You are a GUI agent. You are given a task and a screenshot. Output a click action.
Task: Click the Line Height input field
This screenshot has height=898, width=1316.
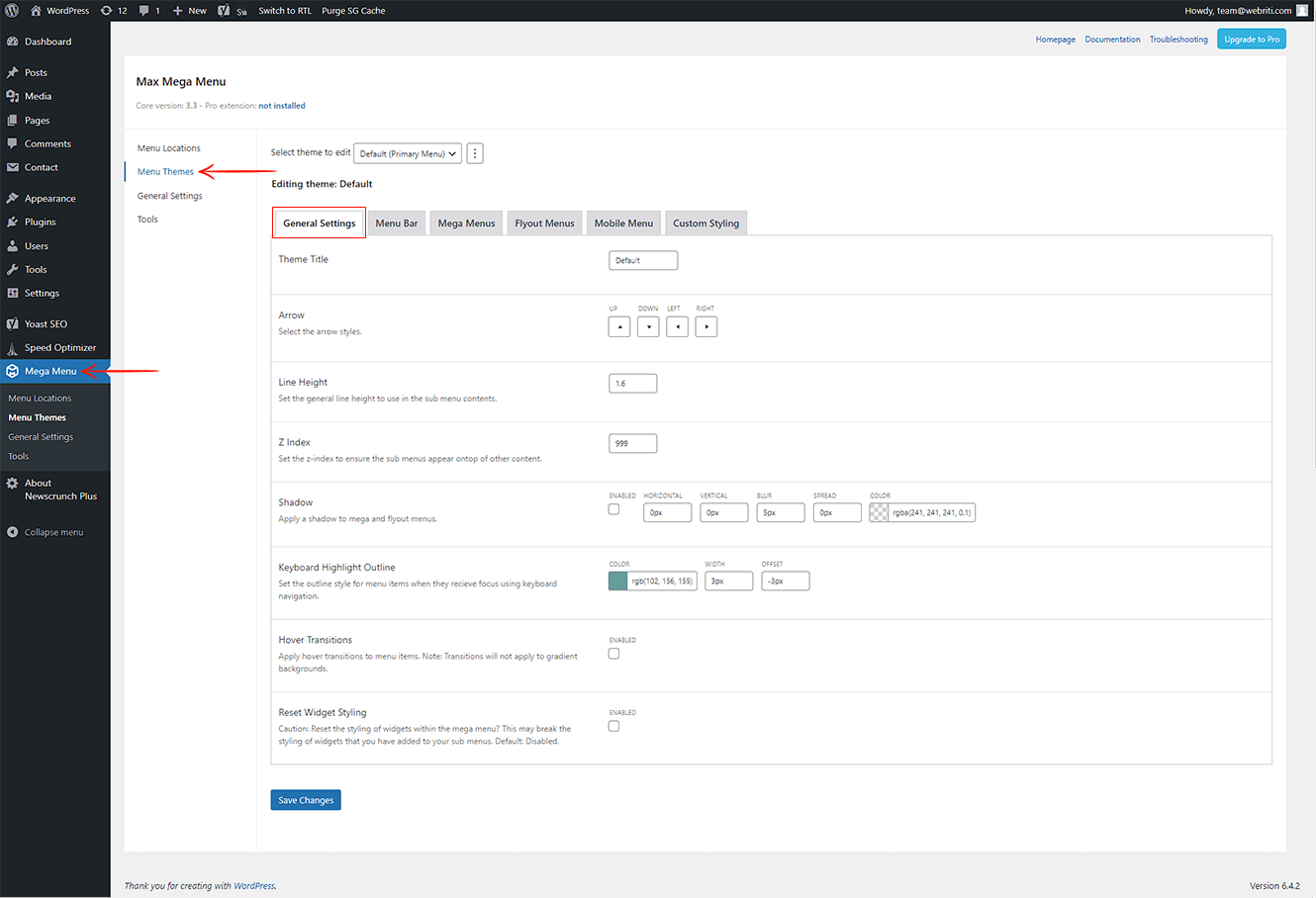tap(633, 383)
